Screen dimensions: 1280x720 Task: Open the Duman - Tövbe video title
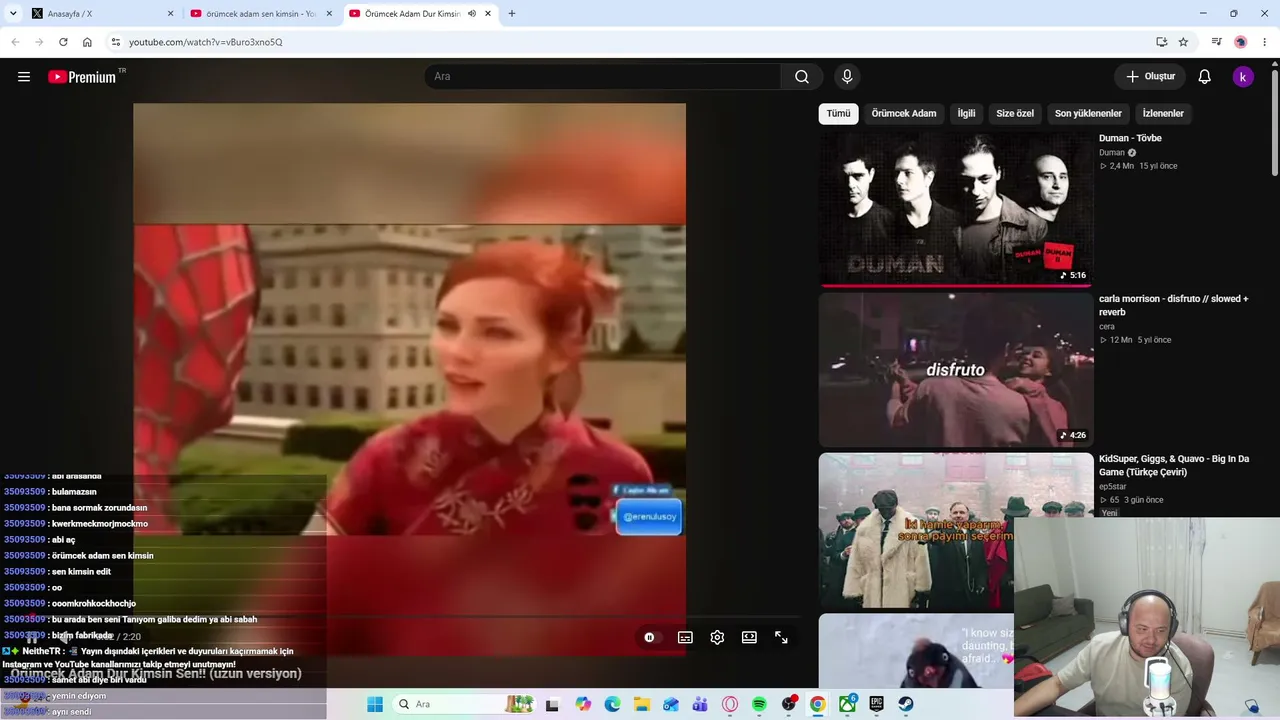(x=1130, y=138)
